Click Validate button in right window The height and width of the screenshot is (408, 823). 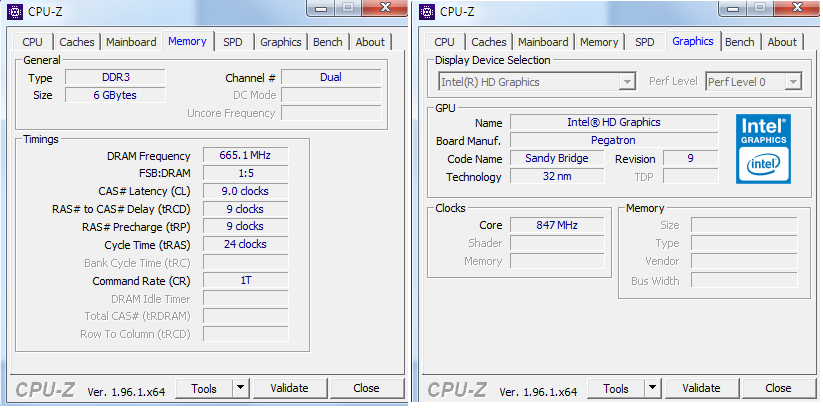701,389
